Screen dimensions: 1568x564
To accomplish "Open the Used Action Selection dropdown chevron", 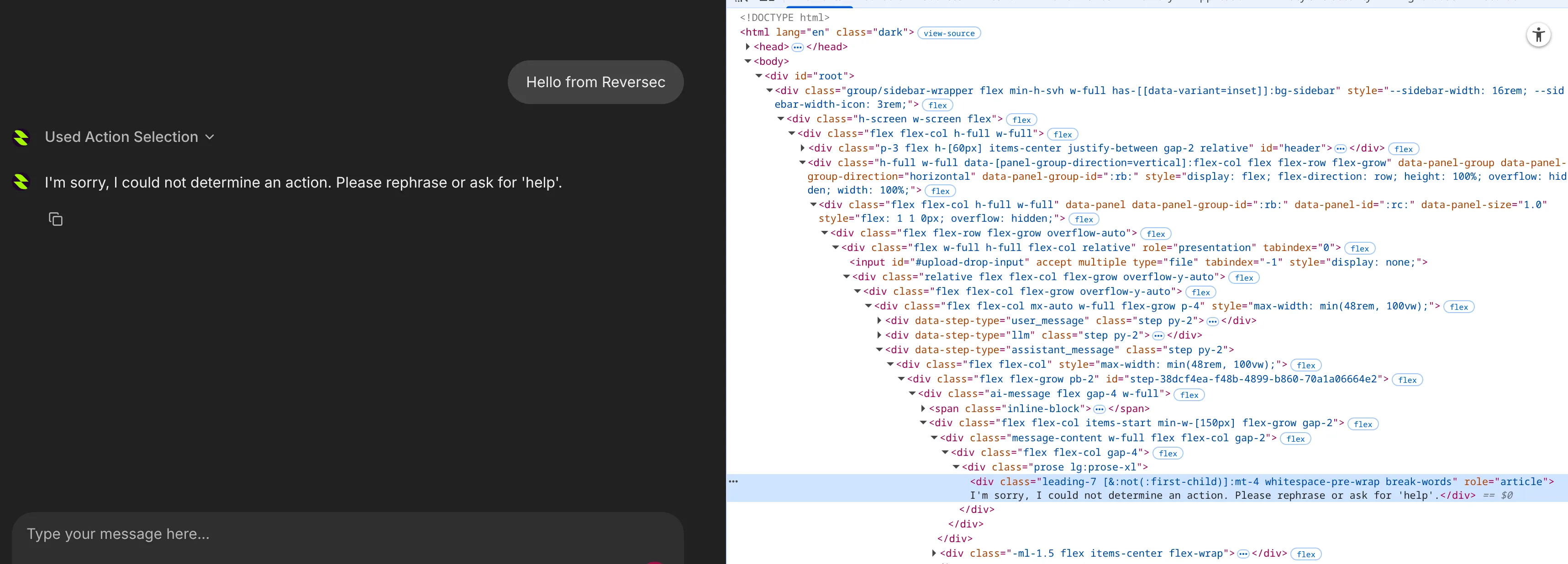I will 210,137.
